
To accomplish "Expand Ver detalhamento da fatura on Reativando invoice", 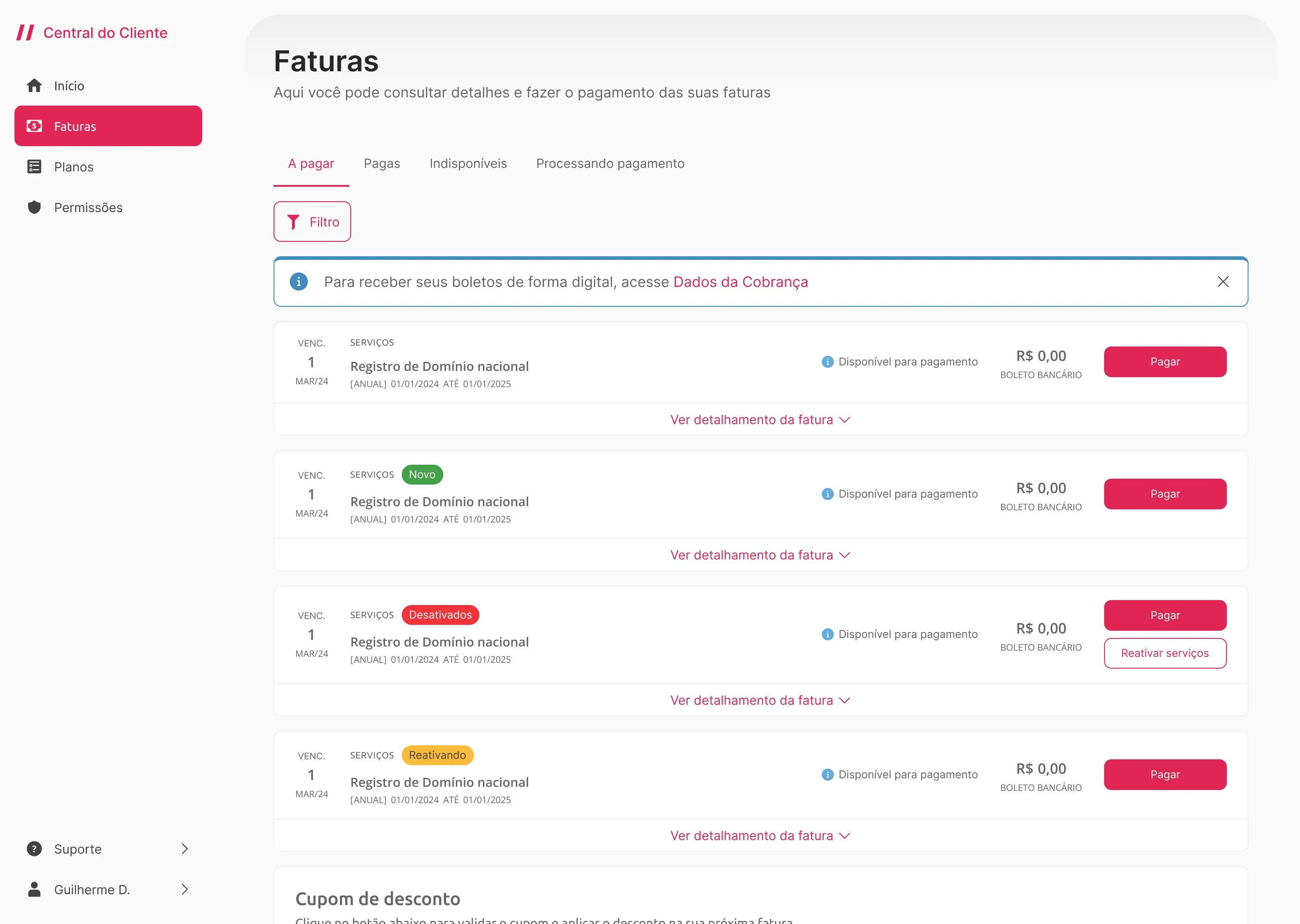I will tap(761, 836).
